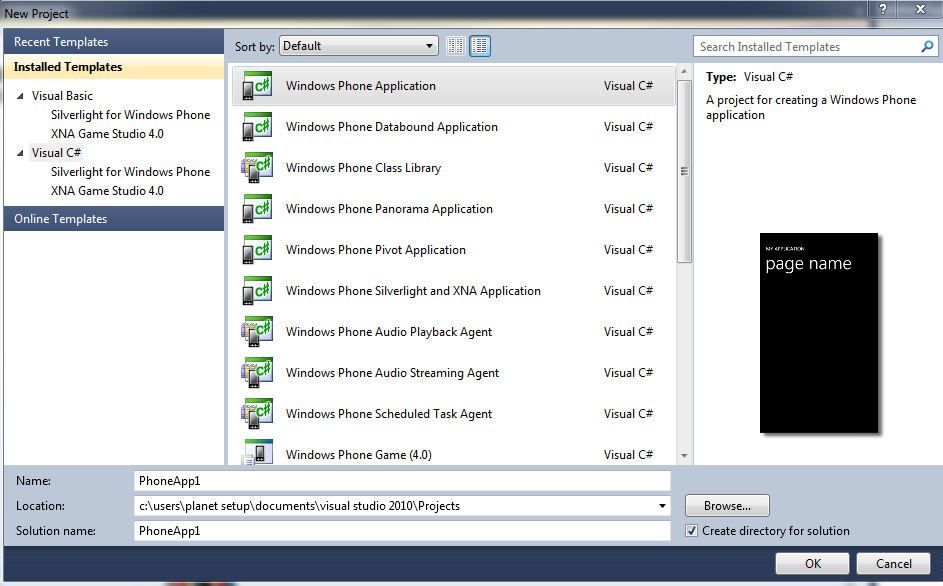This screenshot has height=586, width=943.
Task: Click the template list scrollbar thumb
Action: [684, 171]
